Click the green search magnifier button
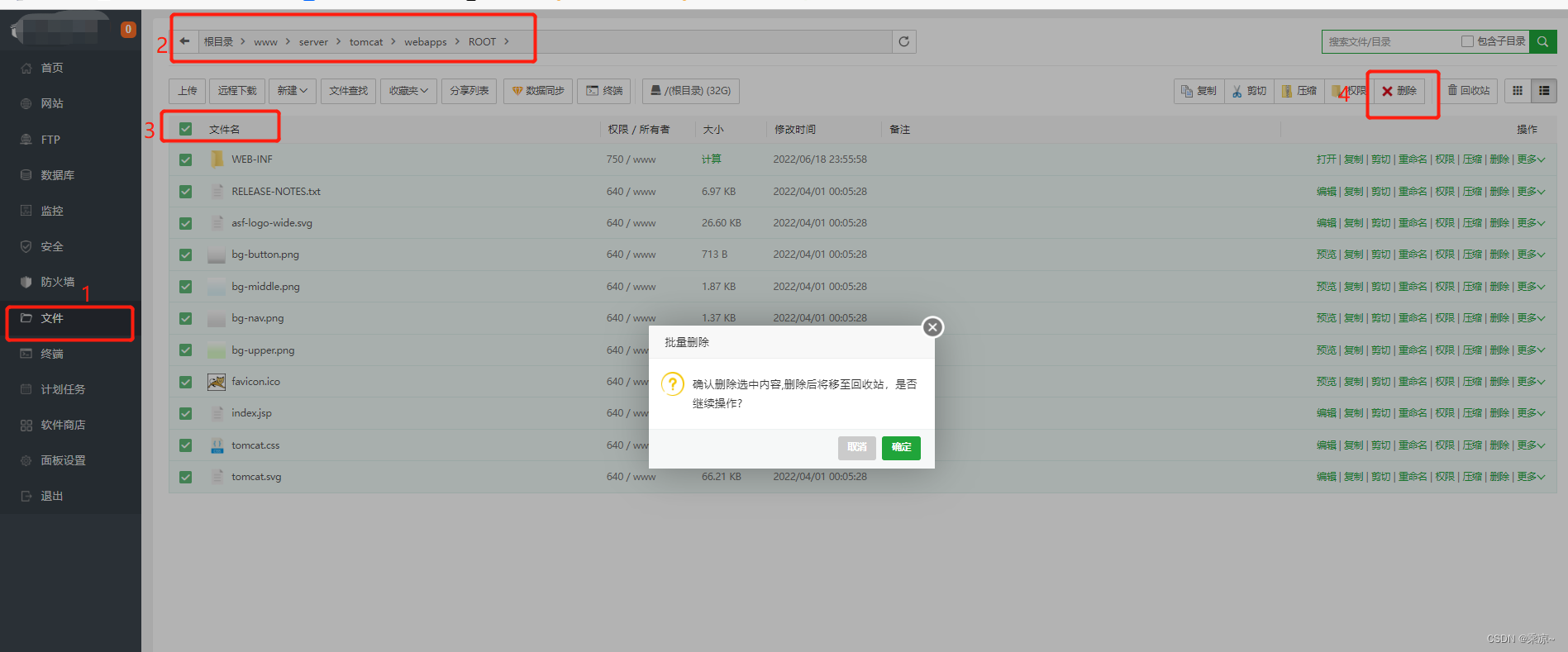The image size is (1568, 652). pos(1542,41)
